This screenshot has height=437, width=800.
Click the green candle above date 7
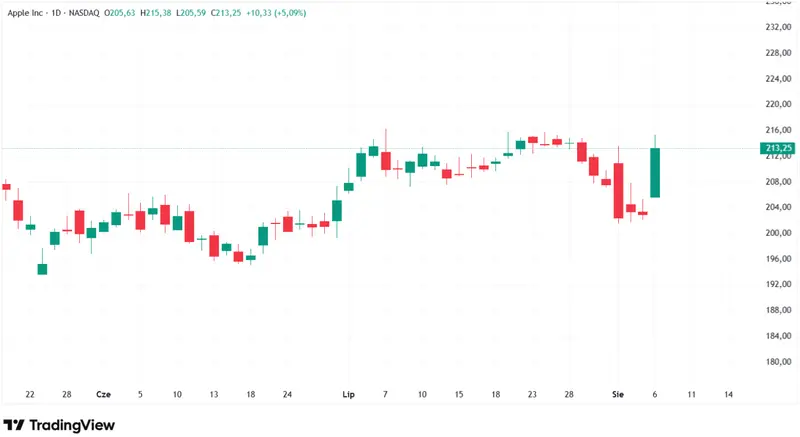click(x=373, y=151)
